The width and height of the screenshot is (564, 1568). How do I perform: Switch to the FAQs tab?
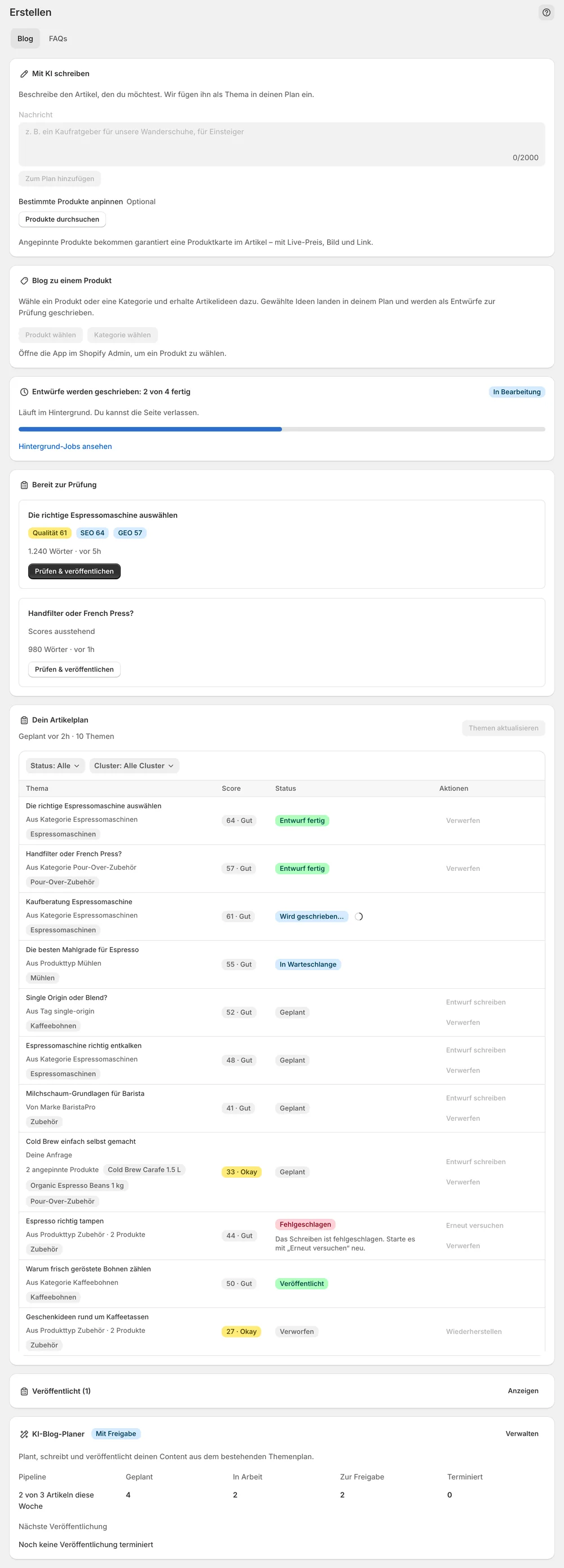pyautogui.click(x=59, y=38)
